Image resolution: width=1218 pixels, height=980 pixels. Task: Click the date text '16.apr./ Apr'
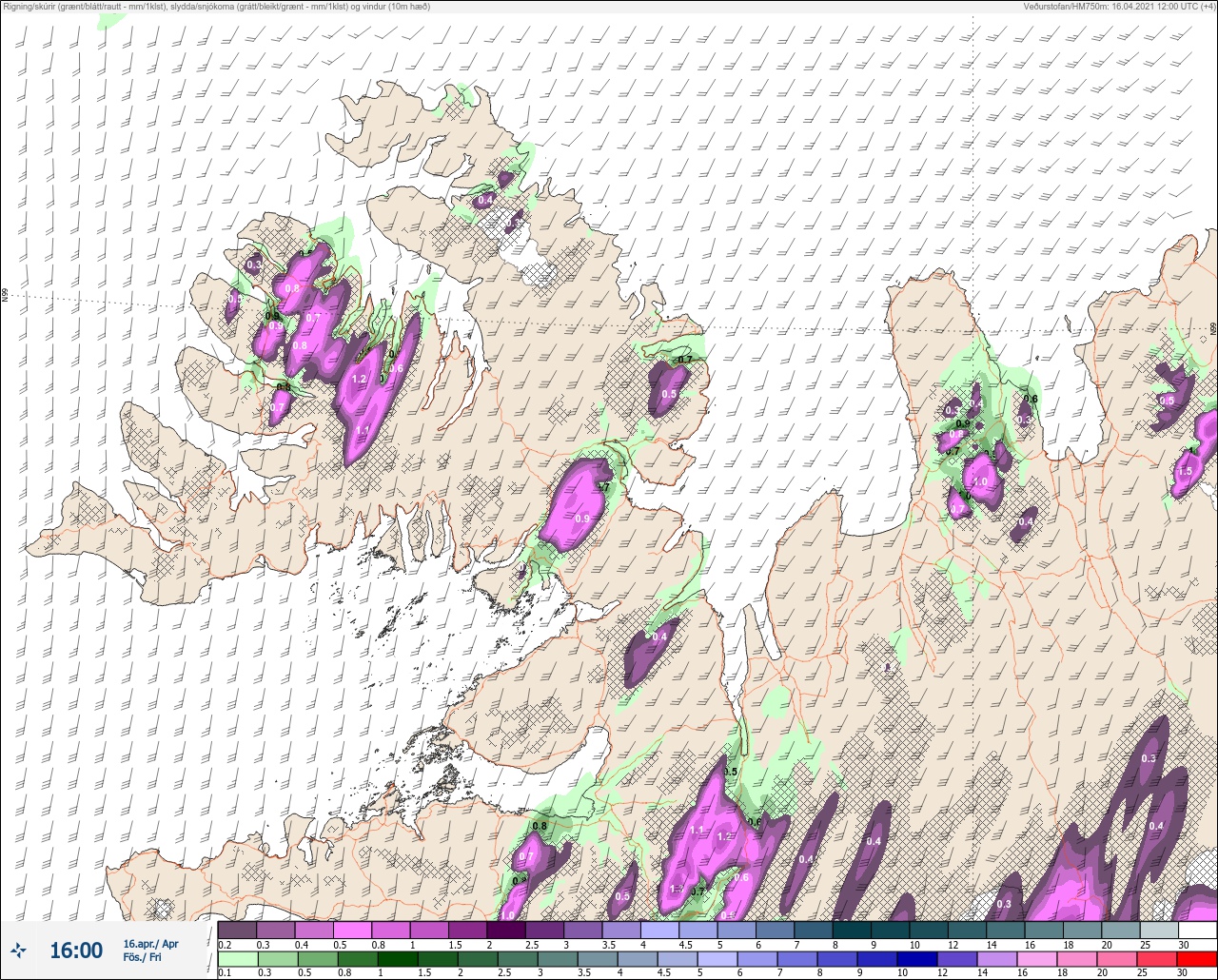(150, 943)
